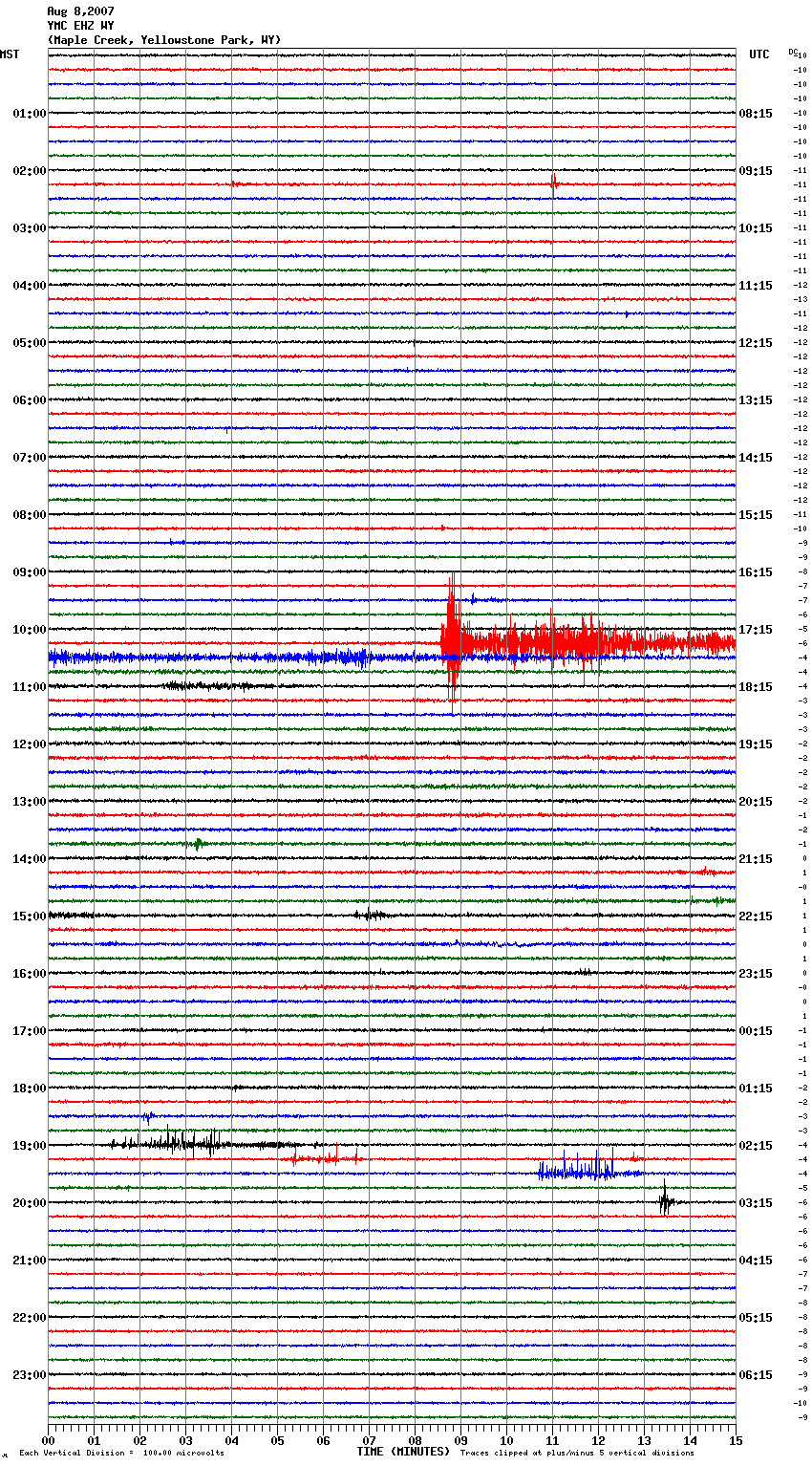Click the 08:15 UTC time label

click(x=756, y=114)
